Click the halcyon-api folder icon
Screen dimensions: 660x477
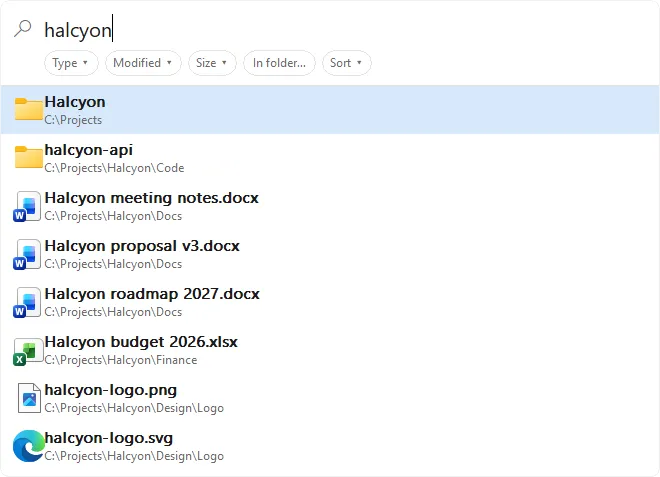point(29,157)
